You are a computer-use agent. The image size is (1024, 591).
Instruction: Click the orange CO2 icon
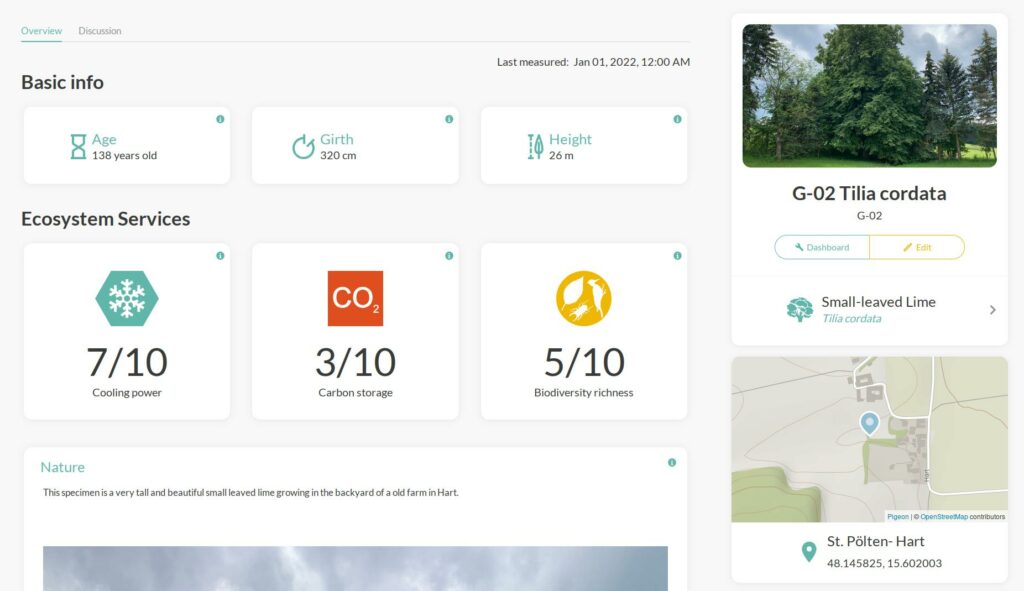tap(355, 298)
